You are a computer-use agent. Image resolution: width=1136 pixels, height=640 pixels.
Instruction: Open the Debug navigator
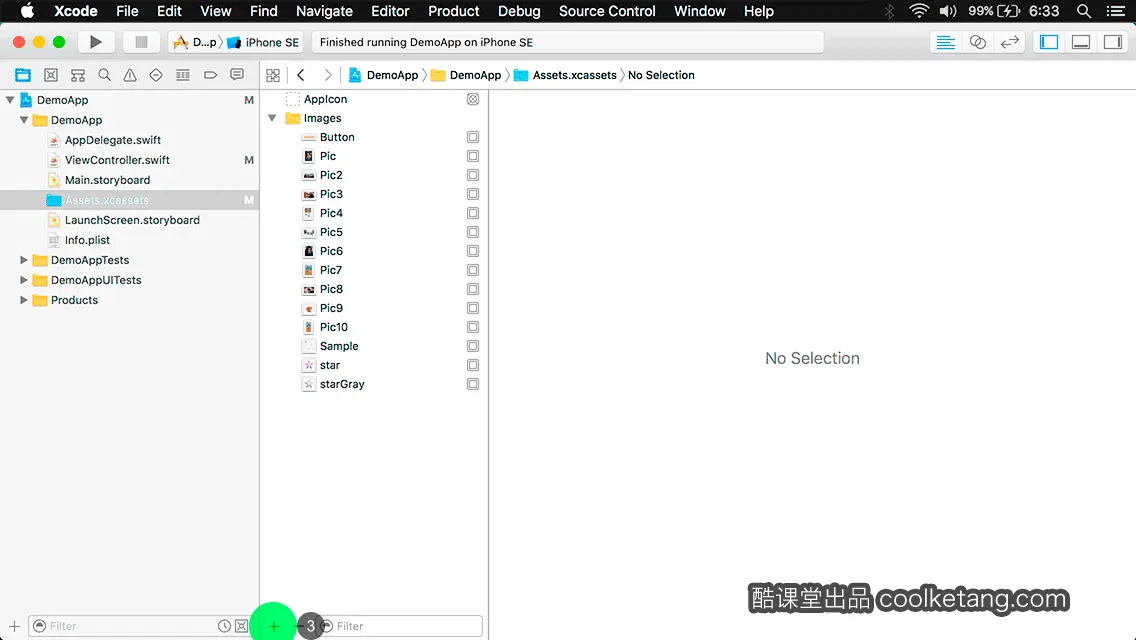tap(183, 75)
